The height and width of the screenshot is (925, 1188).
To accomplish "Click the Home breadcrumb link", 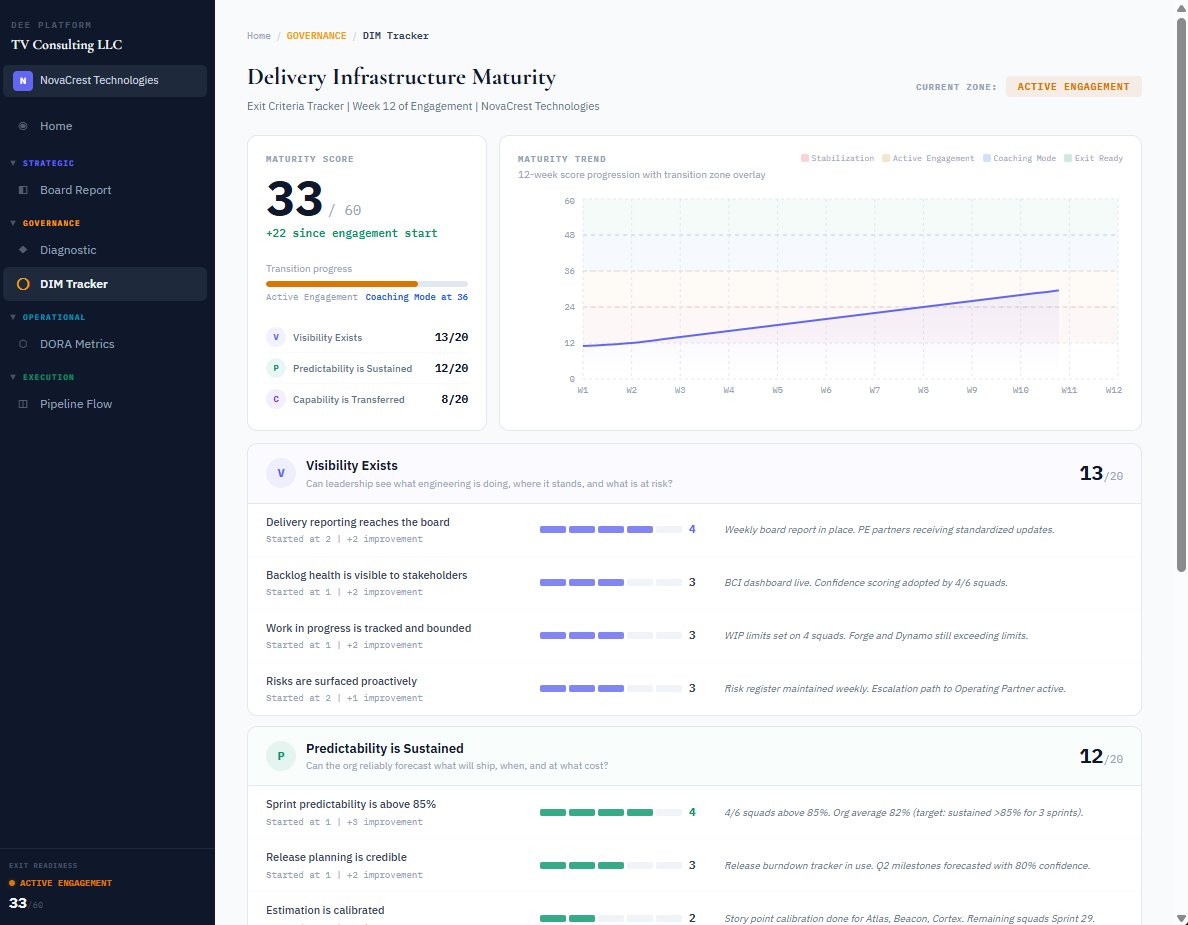I will click(258, 36).
